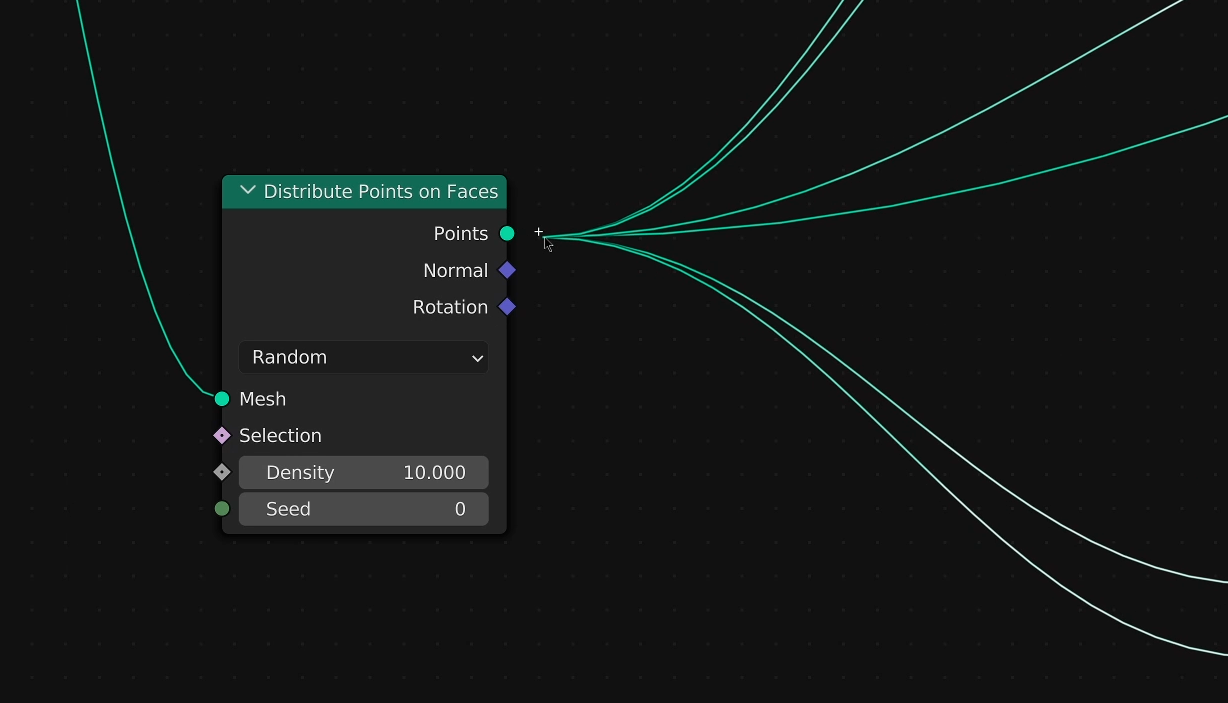Click the Seed value field
This screenshot has width=1228, height=703.
(x=363, y=509)
